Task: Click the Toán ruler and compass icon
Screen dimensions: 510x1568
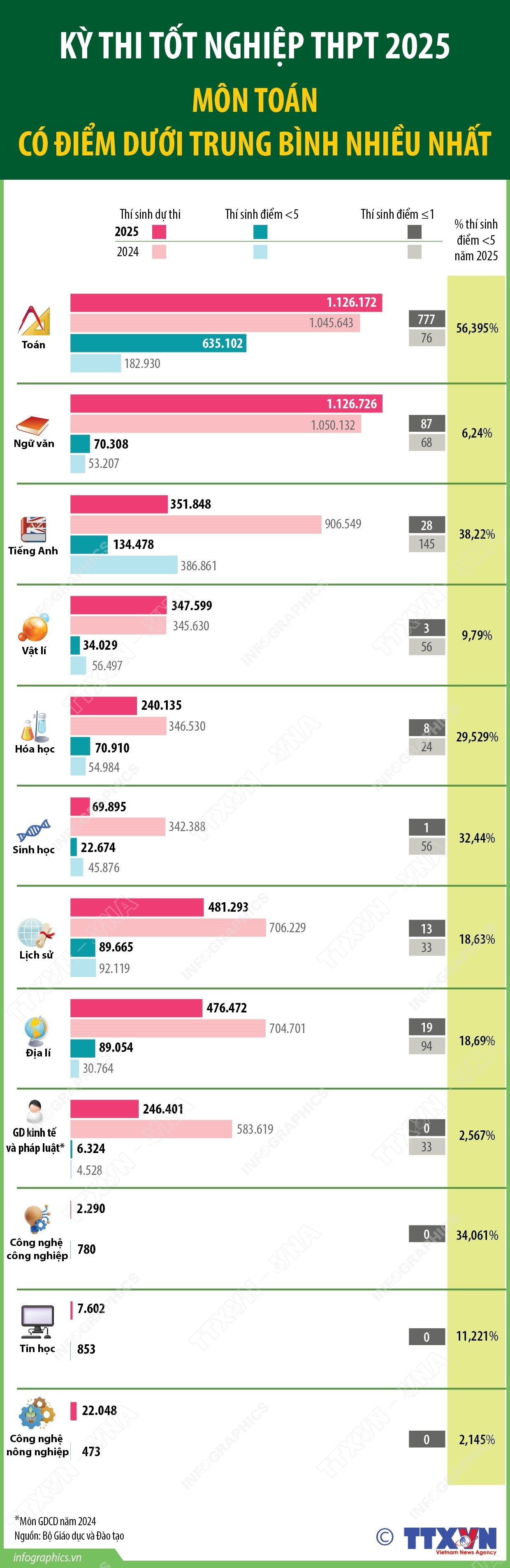Action: 34,321
